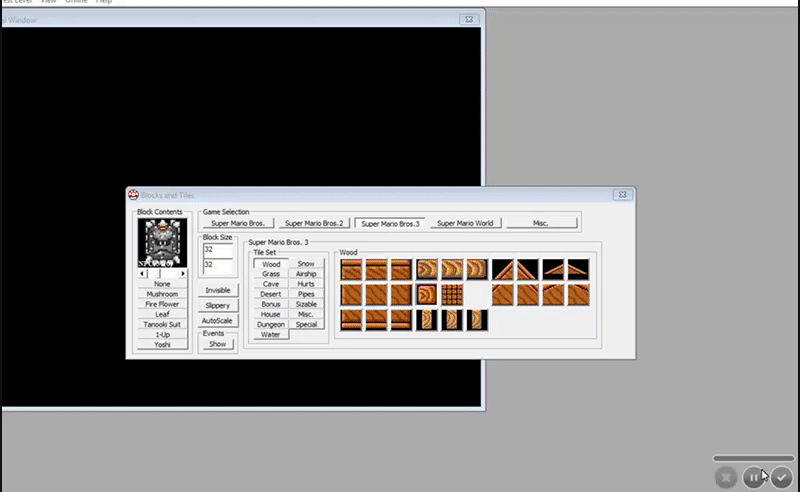Switch game selection to Super Mario Bros.3
Viewport: 800px width, 492px height.
click(390, 224)
